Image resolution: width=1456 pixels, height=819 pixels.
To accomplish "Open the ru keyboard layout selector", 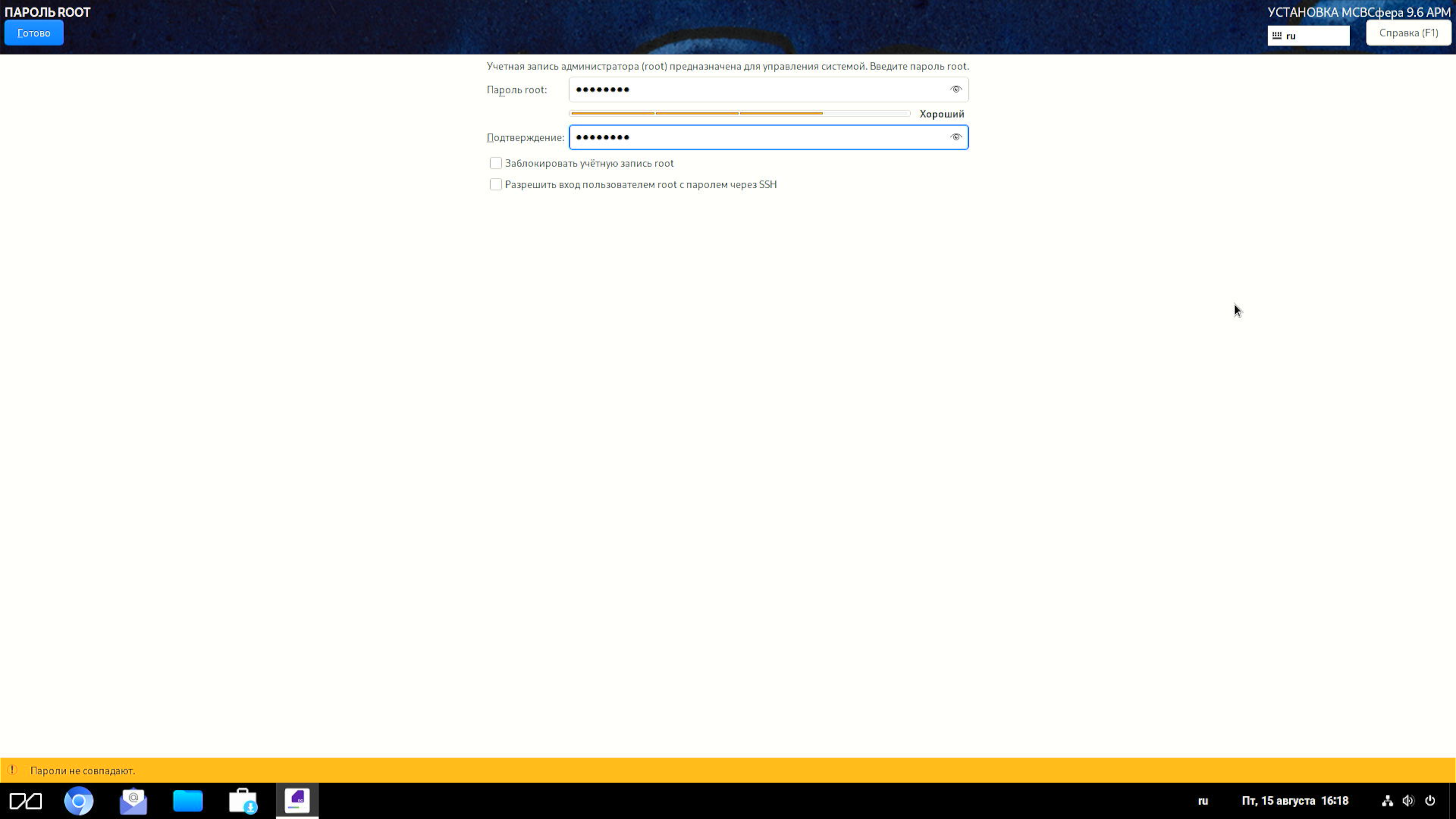I will point(1308,36).
